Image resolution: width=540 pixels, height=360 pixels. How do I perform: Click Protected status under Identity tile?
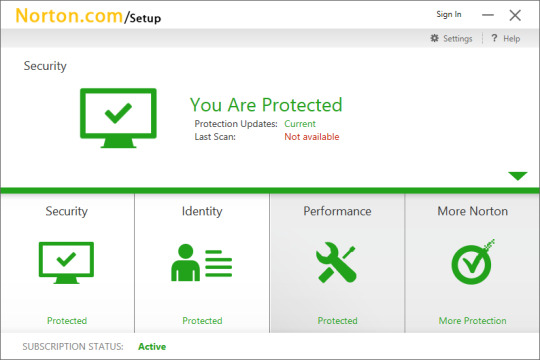pyautogui.click(x=202, y=321)
